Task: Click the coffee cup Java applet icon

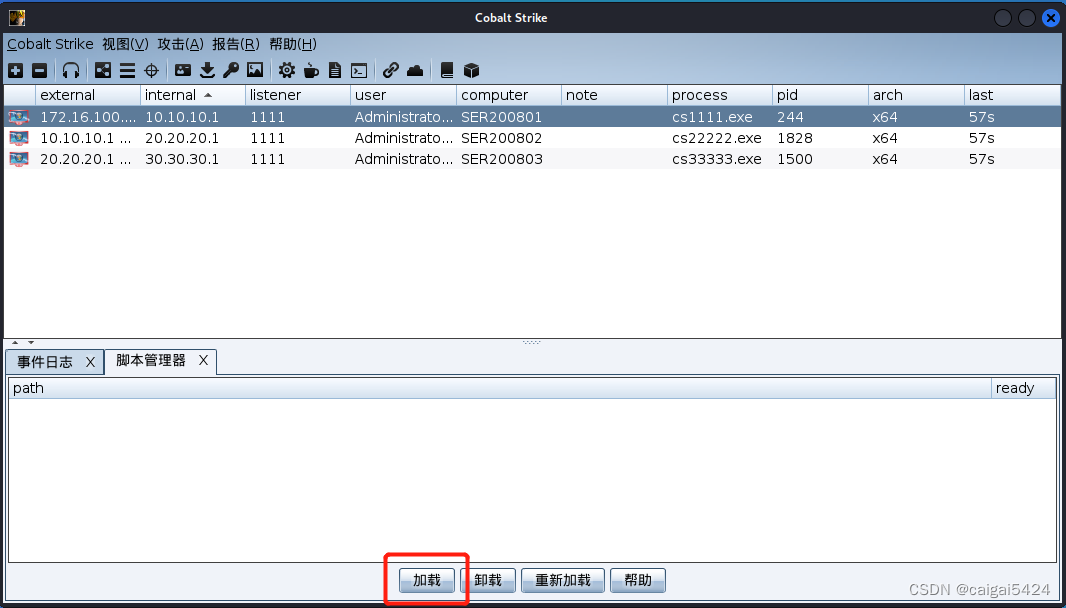Action: (x=311, y=70)
